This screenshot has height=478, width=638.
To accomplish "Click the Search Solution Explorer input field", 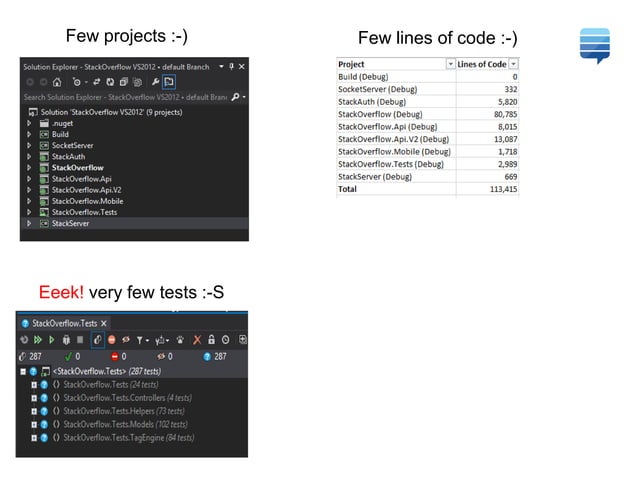I will coord(126,97).
